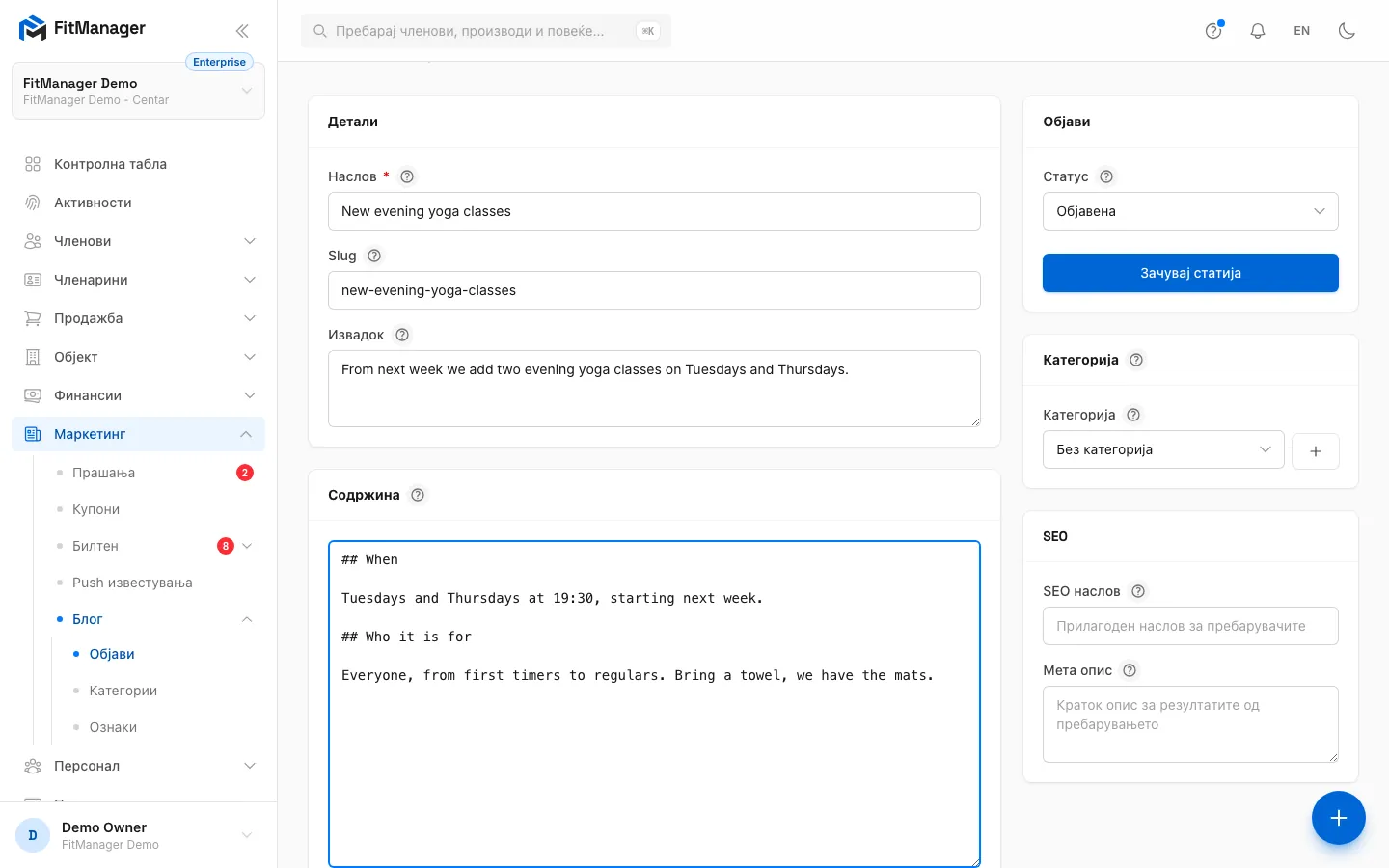Click the SEO наслов input field
This screenshot has width=1389, height=868.
pyautogui.click(x=1190, y=626)
